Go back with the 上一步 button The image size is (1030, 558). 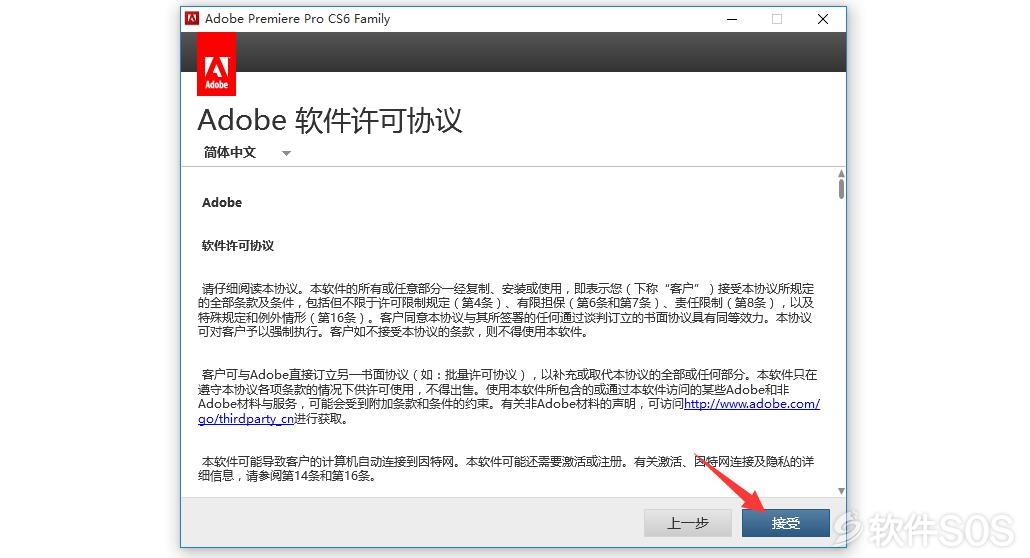(x=688, y=523)
